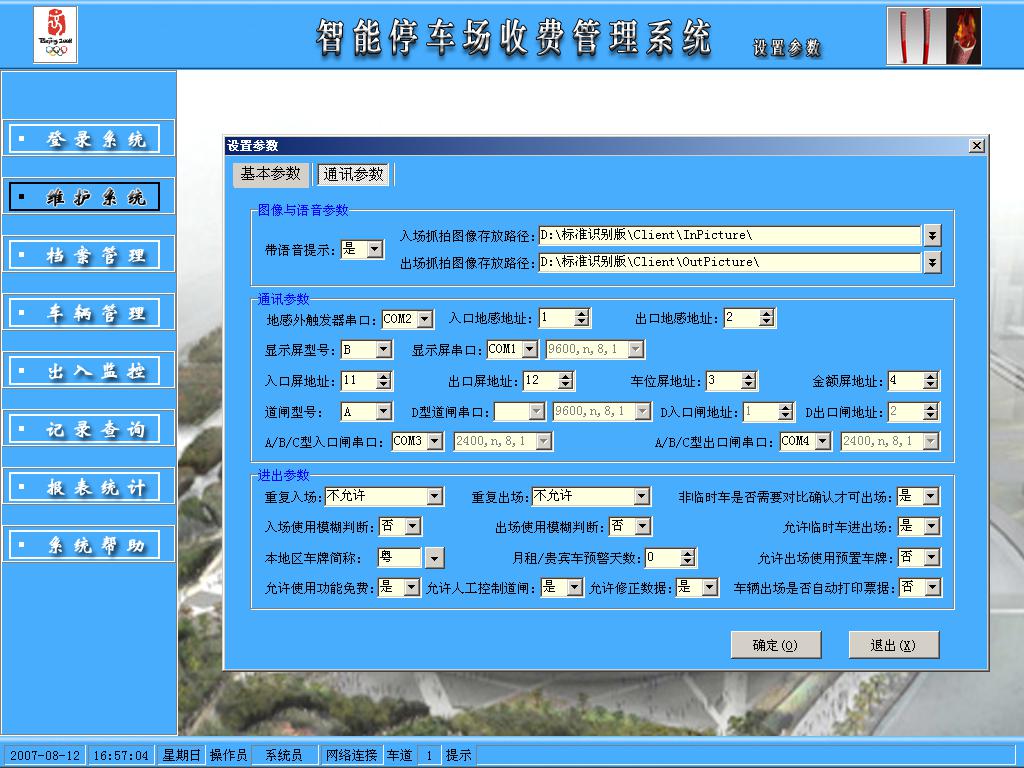This screenshot has width=1024, height=768.
Task: Open browse arrow for 入场抓拍图像存放路径
Action: [x=932, y=235]
